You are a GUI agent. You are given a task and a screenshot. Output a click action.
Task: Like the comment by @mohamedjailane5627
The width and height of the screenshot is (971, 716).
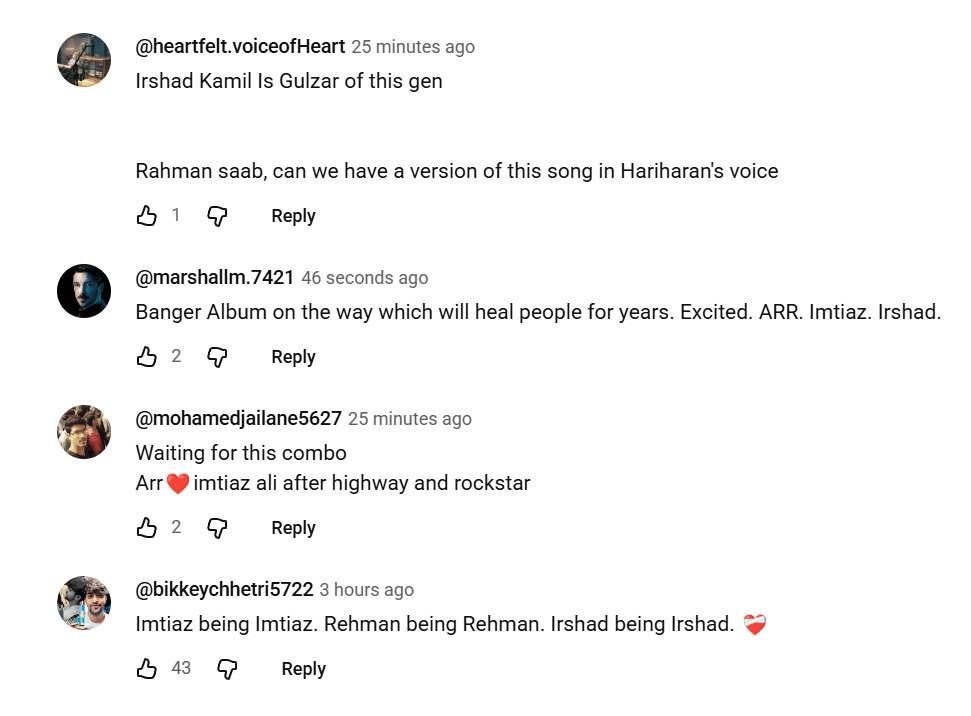coord(147,528)
